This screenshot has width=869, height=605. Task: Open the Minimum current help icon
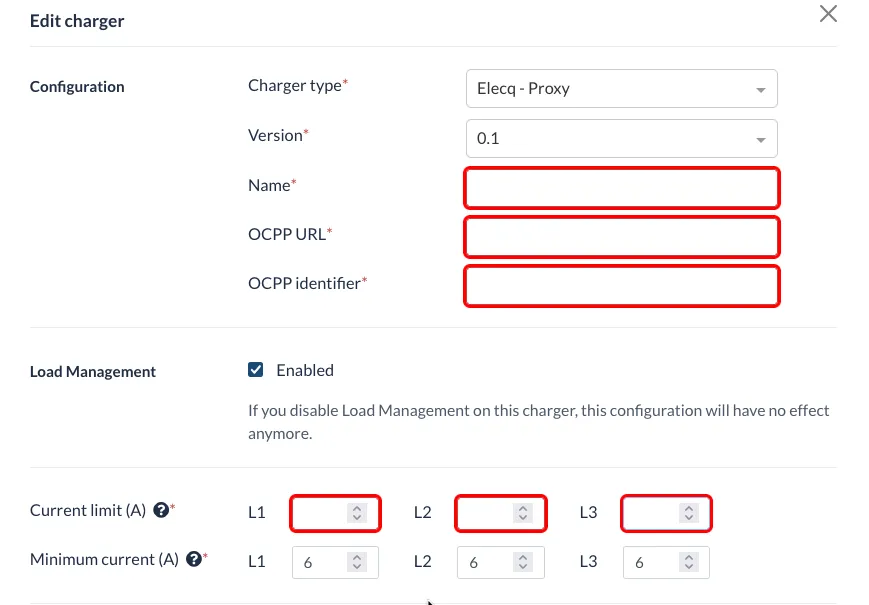pos(193,559)
